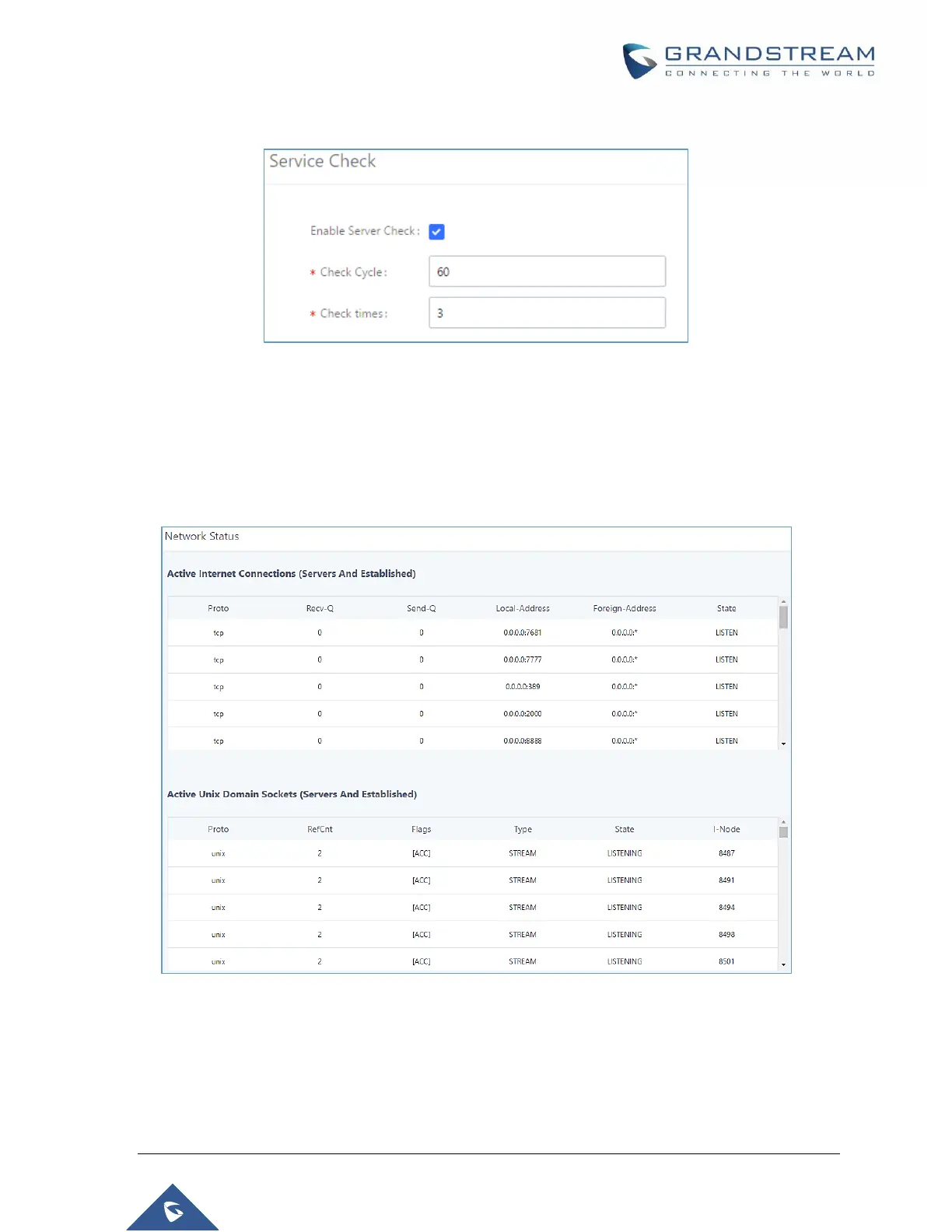The height and width of the screenshot is (1232, 952).
Task: Select local address 0.0.0.0:7681 cell
Action: point(523,632)
